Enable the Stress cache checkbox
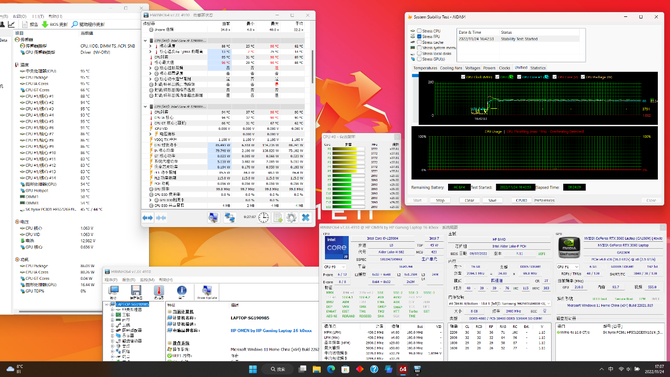This screenshot has width=670, height=377. tap(419, 42)
